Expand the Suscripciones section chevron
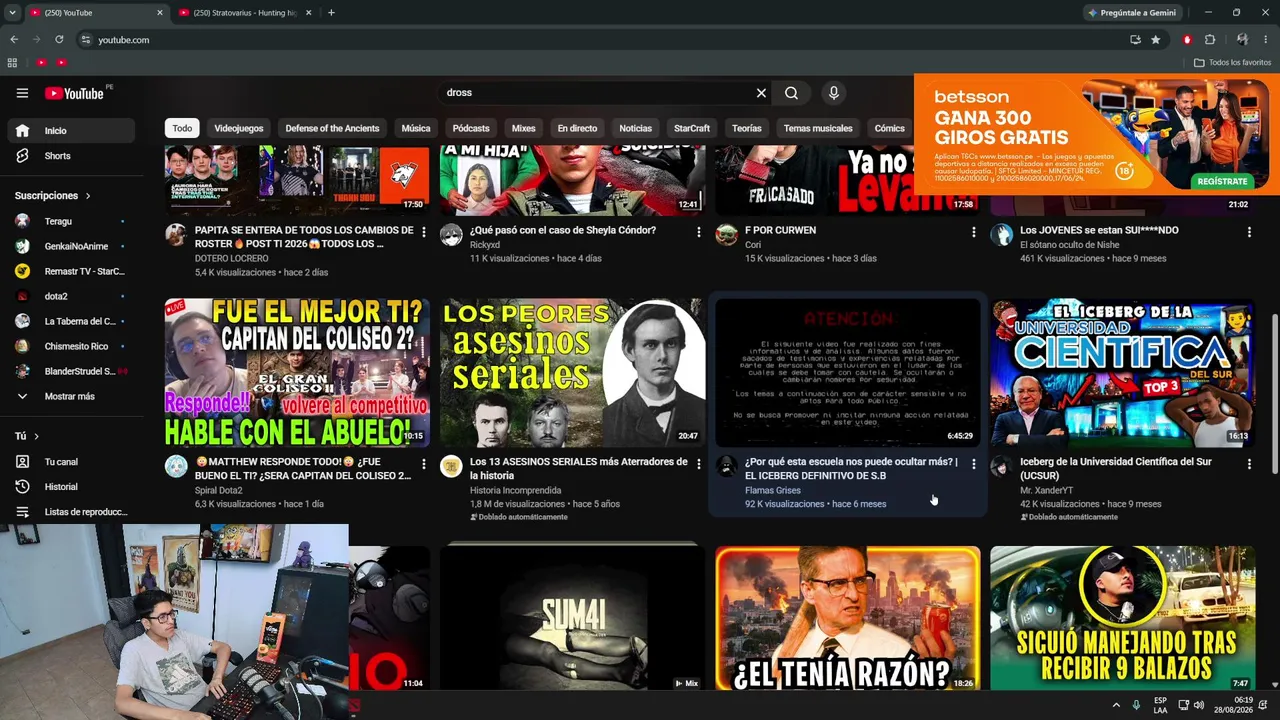Image resolution: width=1280 pixels, height=720 pixels. point(88,196)
